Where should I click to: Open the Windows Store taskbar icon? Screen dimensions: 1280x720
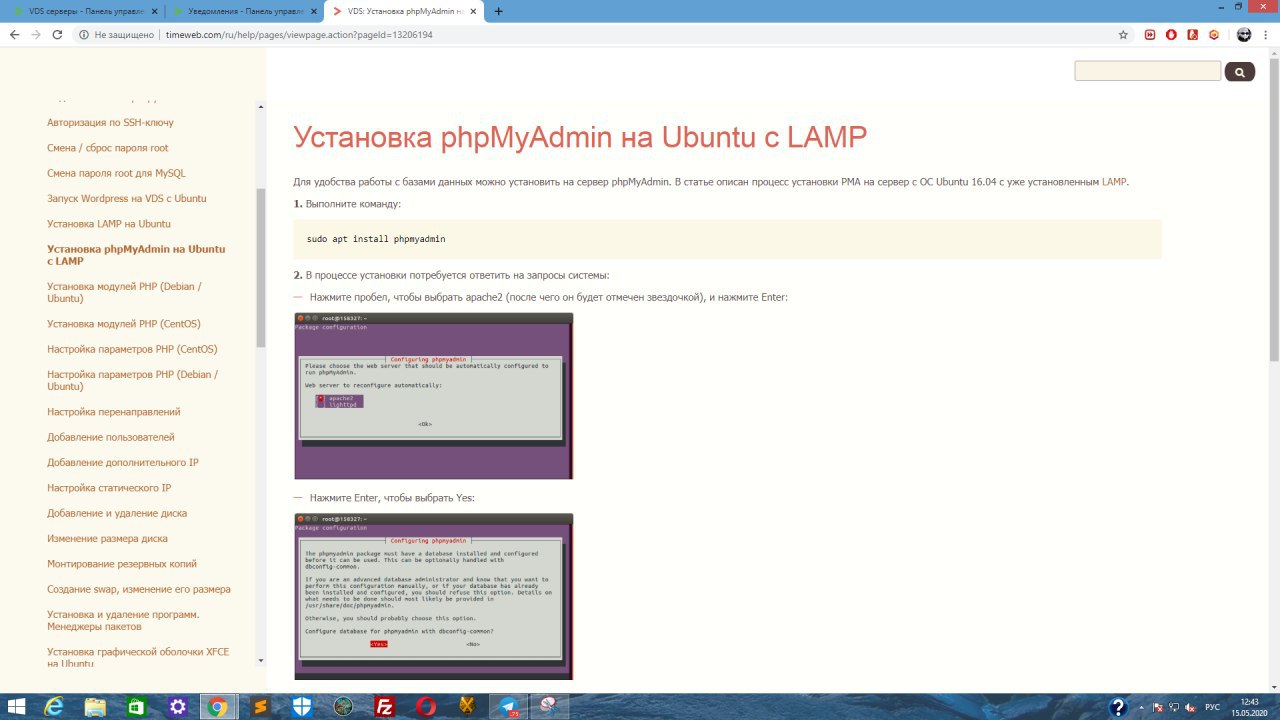[136, 707]
